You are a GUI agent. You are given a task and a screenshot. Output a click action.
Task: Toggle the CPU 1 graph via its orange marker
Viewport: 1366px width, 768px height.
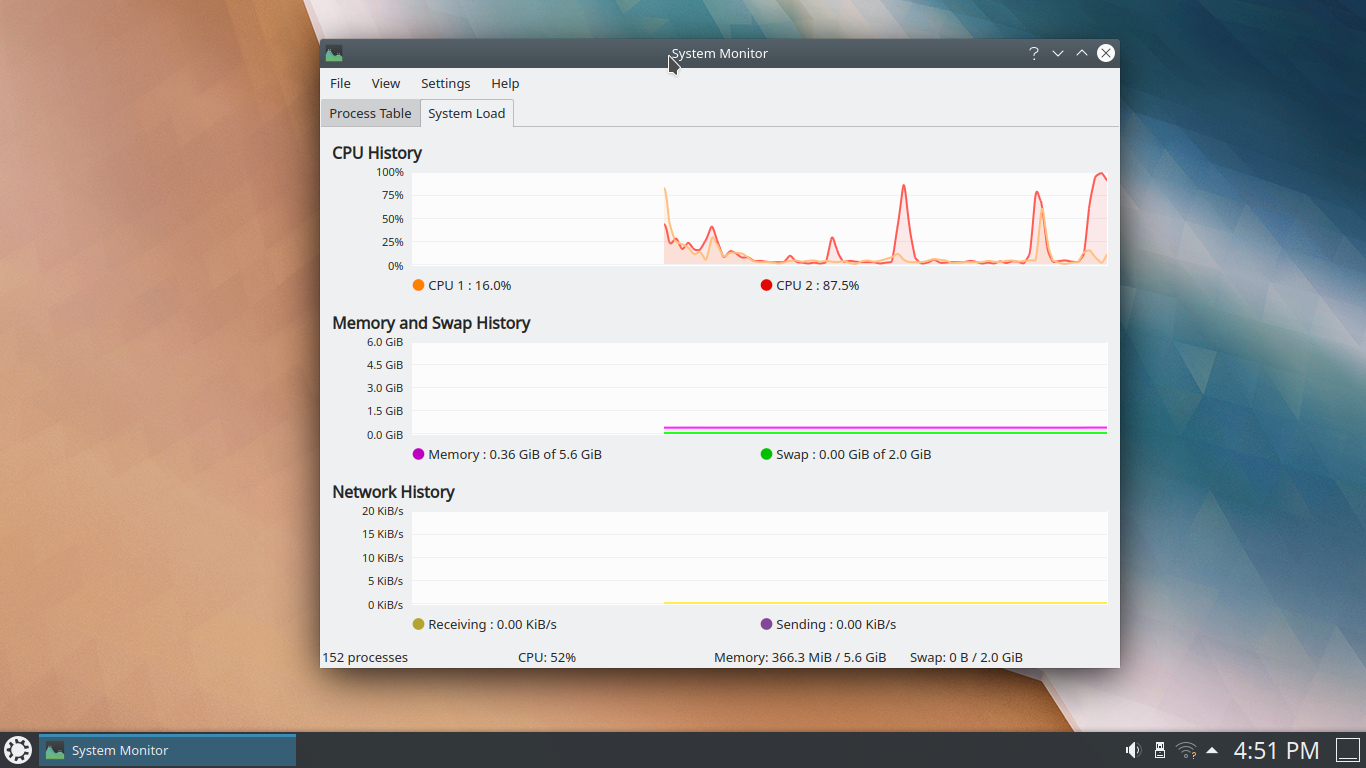tap(418, 285)
